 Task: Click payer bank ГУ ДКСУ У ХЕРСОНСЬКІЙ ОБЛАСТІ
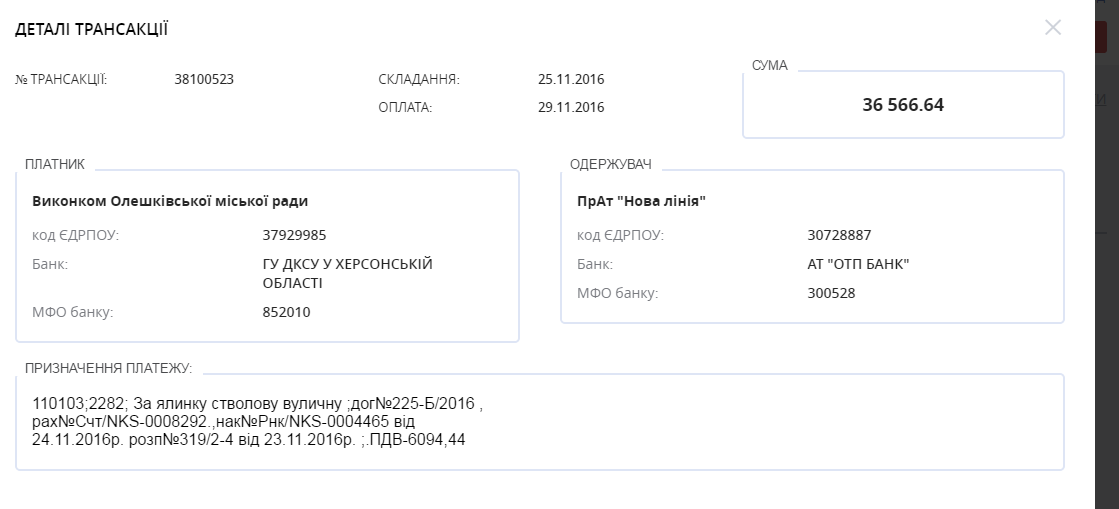click(x=348, y=274)
